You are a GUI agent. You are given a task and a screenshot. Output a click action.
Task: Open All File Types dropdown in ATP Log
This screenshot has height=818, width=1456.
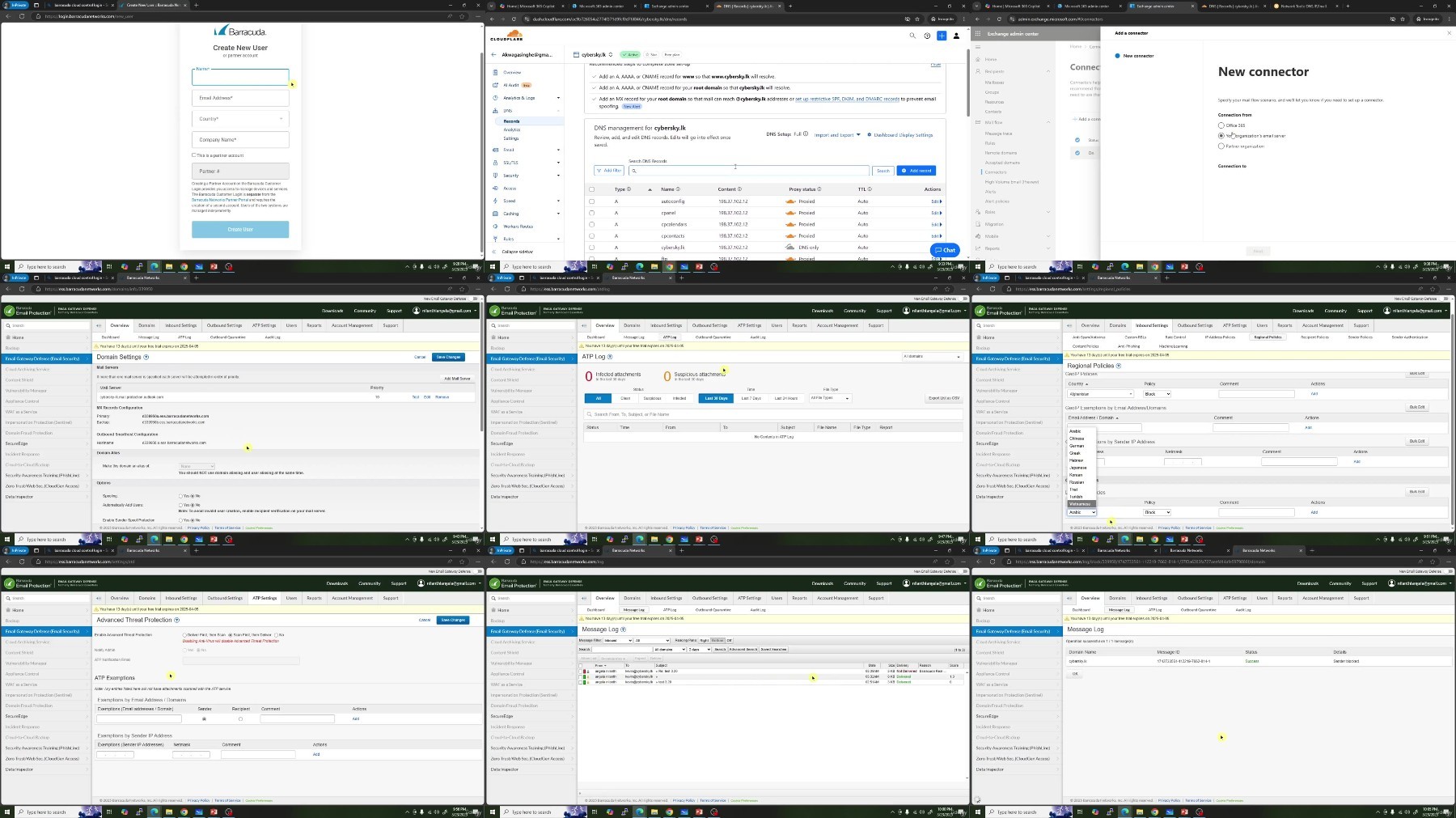(x=830, y=398)
